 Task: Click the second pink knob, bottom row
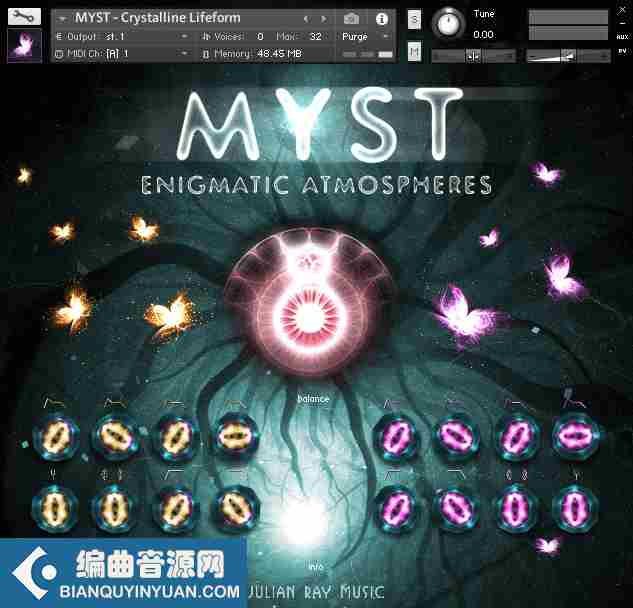coord(455,508)
